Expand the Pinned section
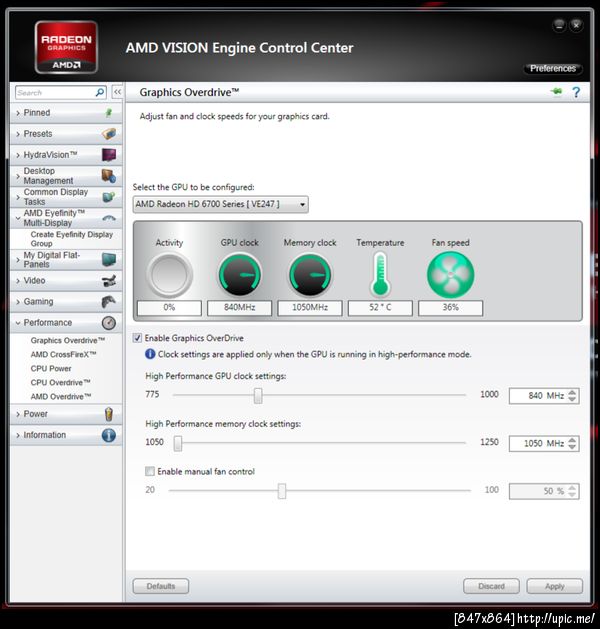 click(18, 113)
